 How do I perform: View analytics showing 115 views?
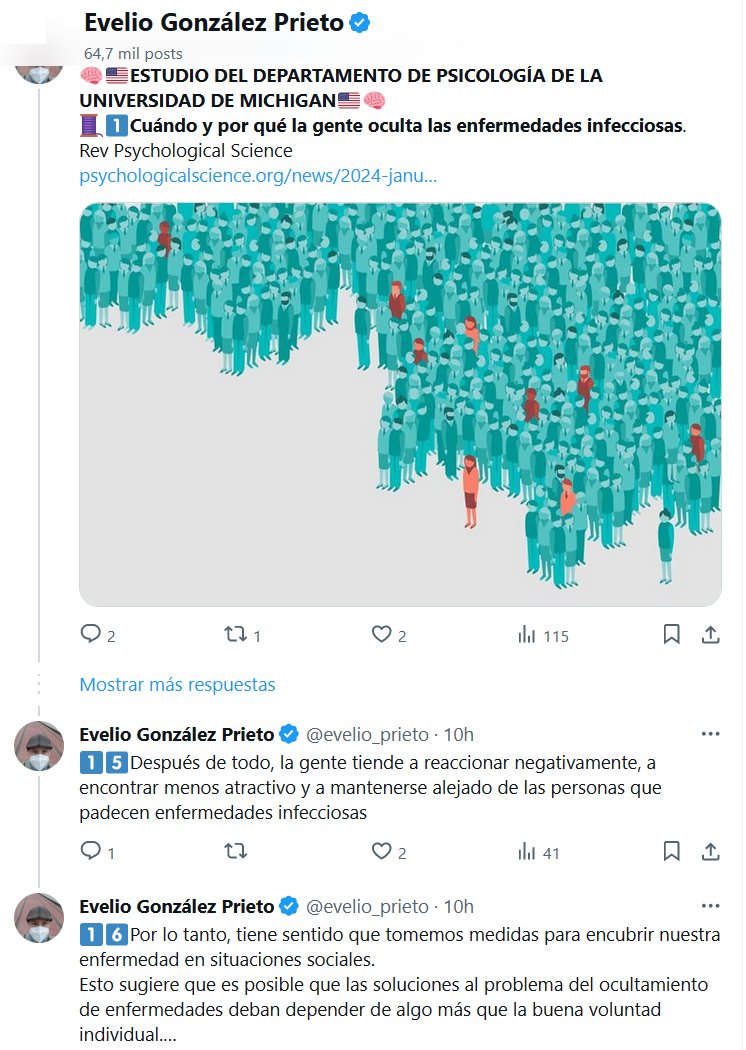[527, 634]
